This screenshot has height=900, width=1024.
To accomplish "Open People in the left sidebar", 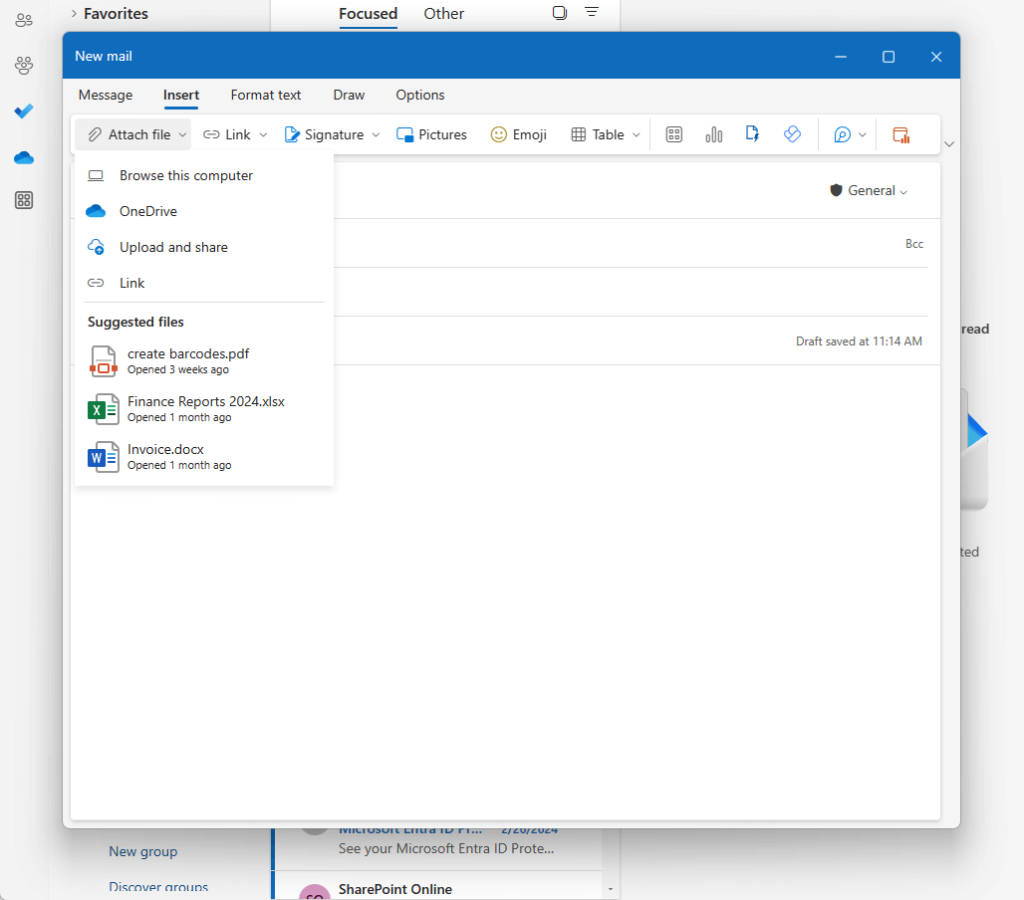I will pos(24,20).
